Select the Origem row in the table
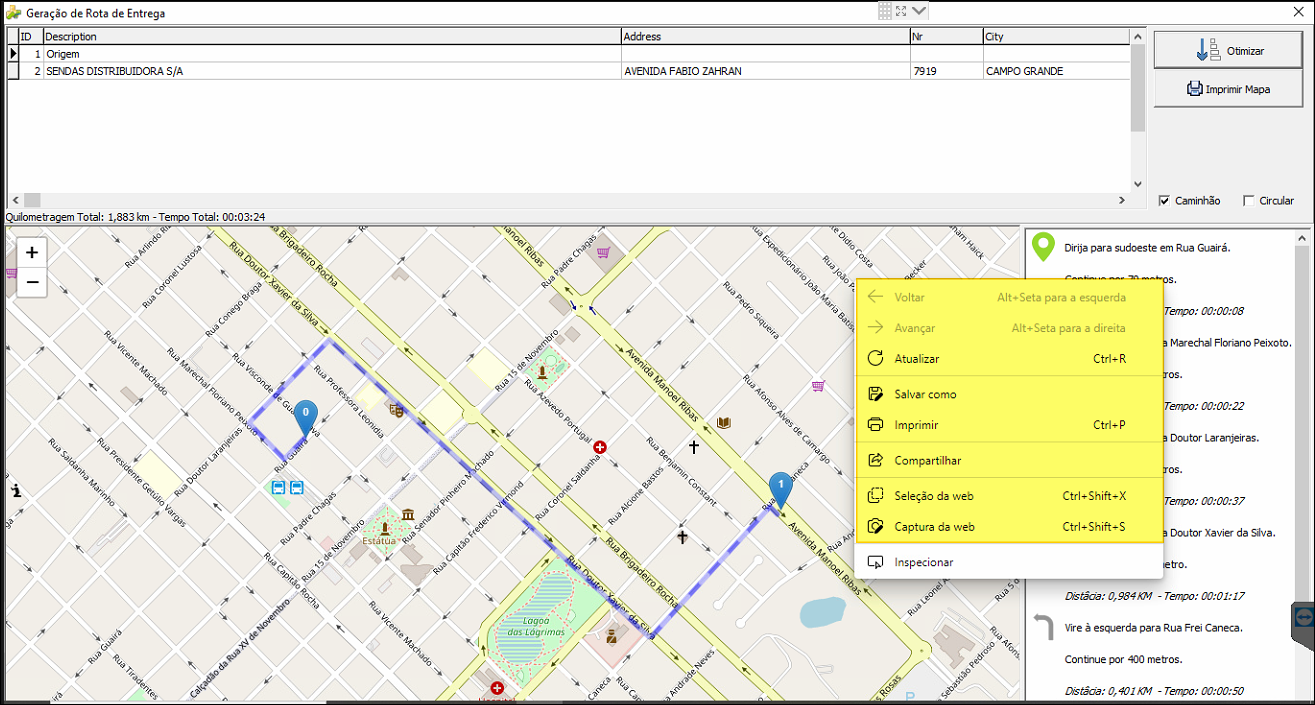 coord(569,54)
